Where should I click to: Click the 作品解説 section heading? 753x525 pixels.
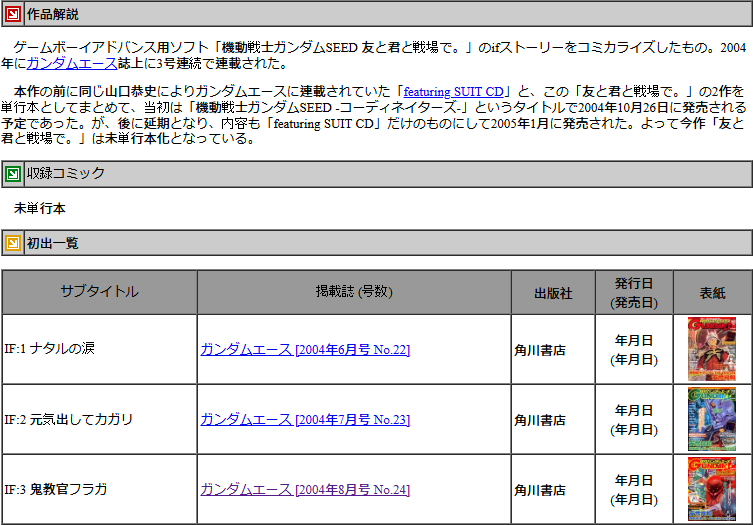[x=52, y=14]
